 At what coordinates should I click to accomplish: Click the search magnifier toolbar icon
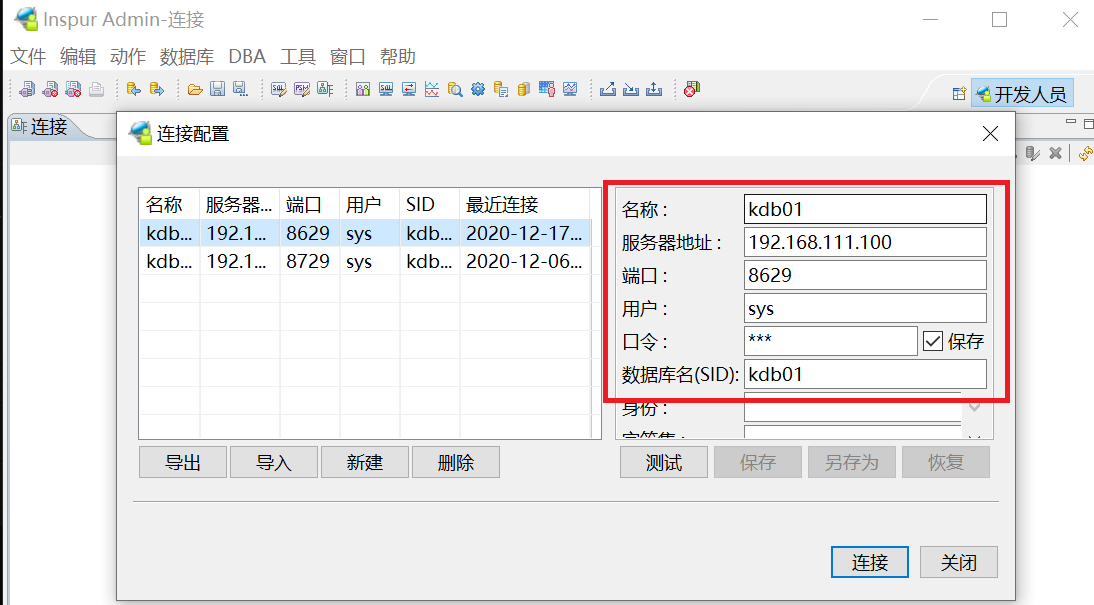click(x=453, y=89)
